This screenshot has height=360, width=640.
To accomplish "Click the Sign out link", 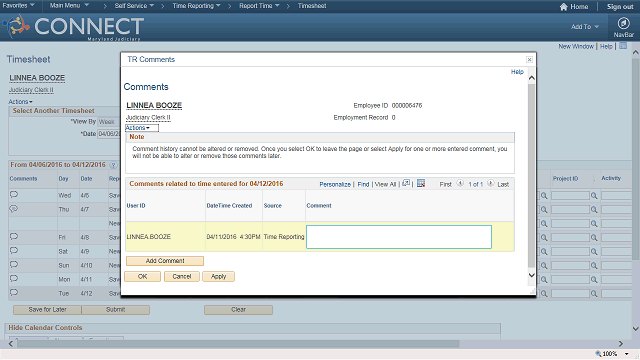I will [620, 7].
